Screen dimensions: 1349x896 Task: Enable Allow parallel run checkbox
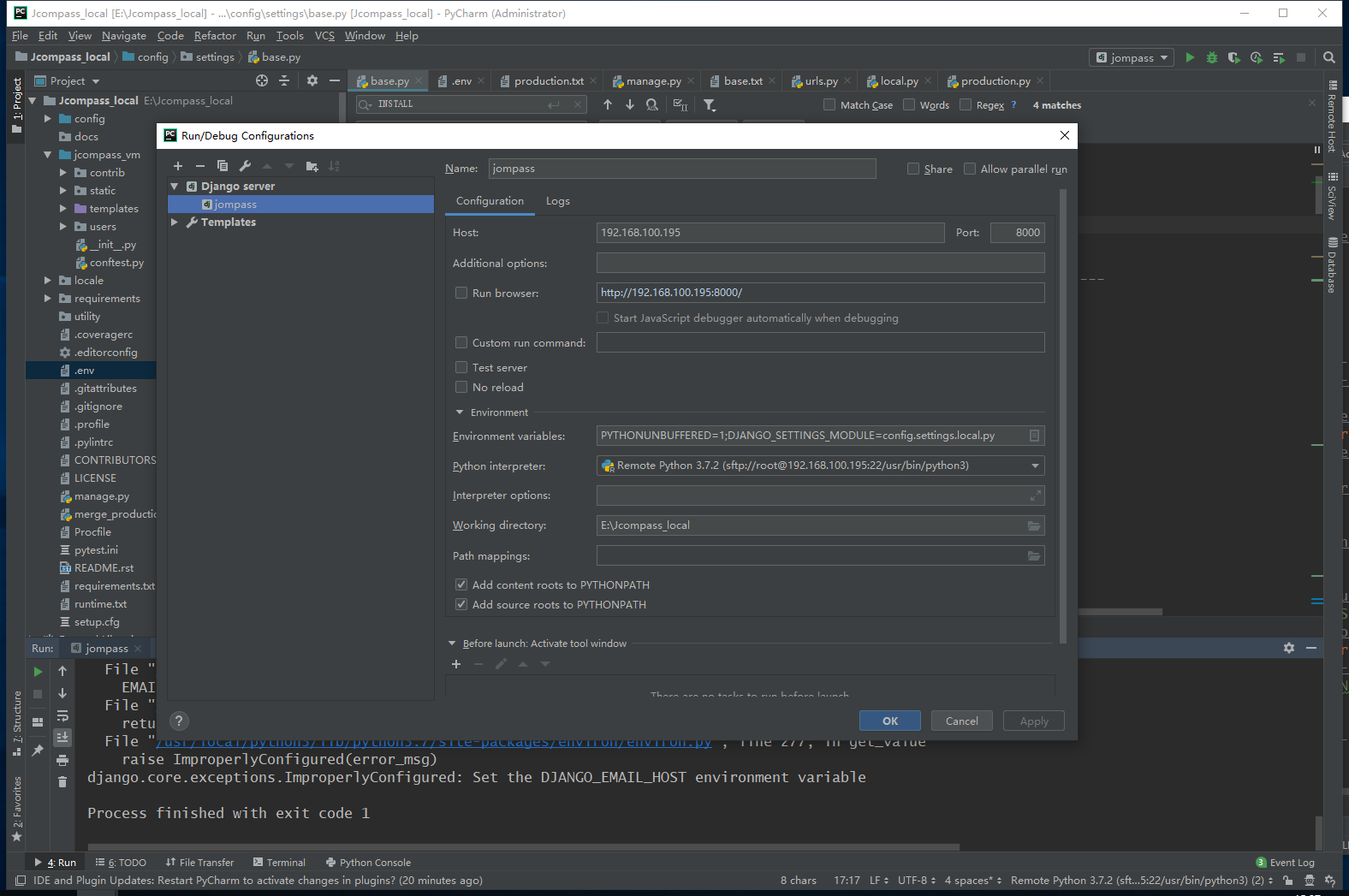970,169
